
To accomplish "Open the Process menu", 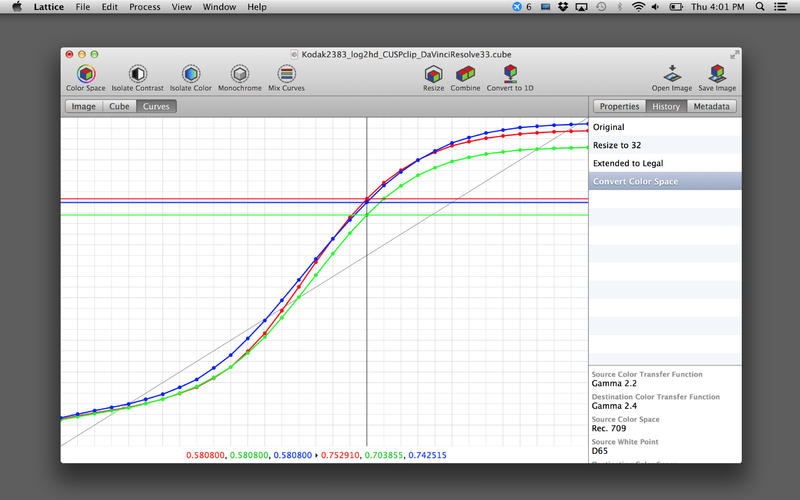I will point(144,7).
